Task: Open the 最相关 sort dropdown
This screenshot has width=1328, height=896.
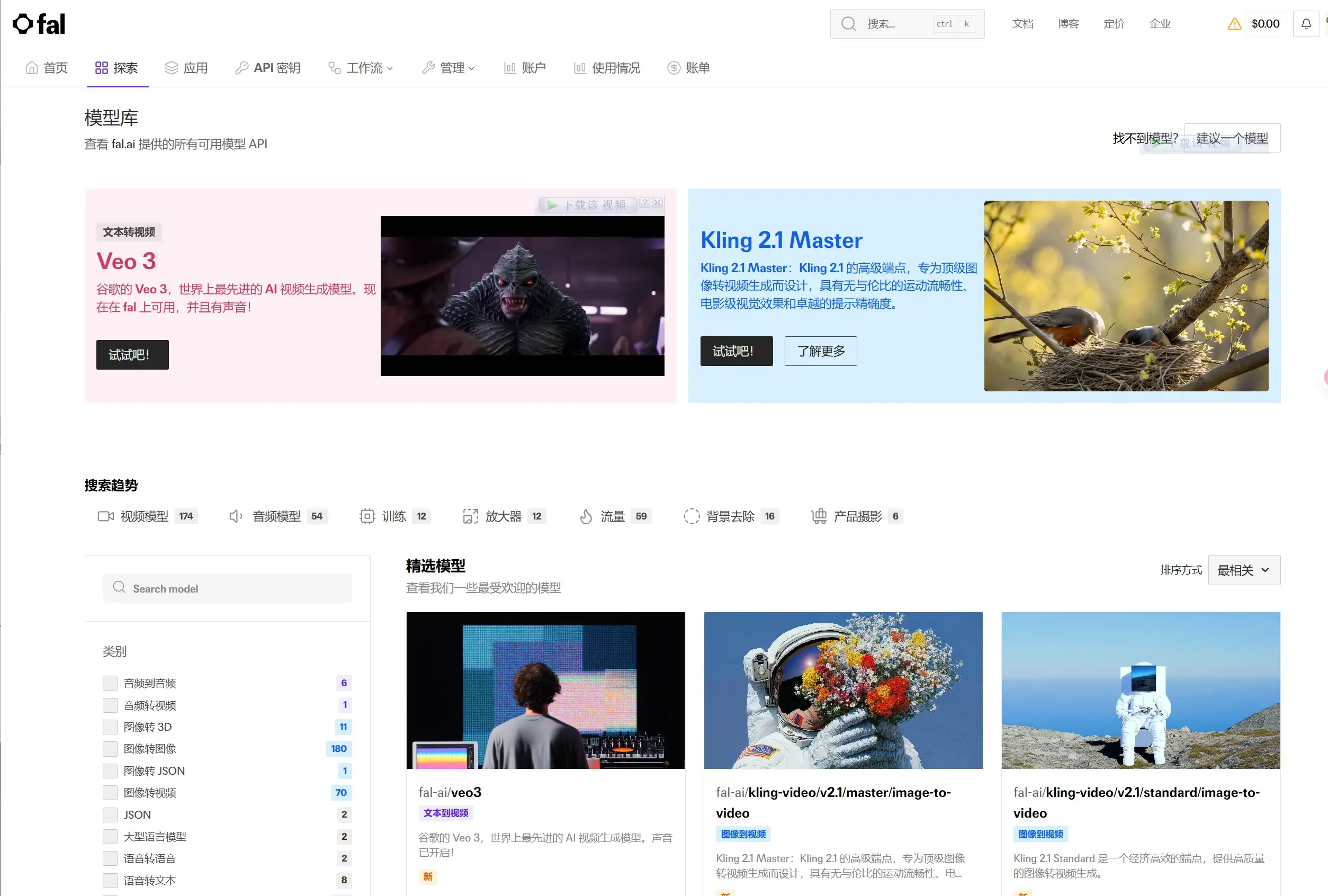Action: 1244,570
